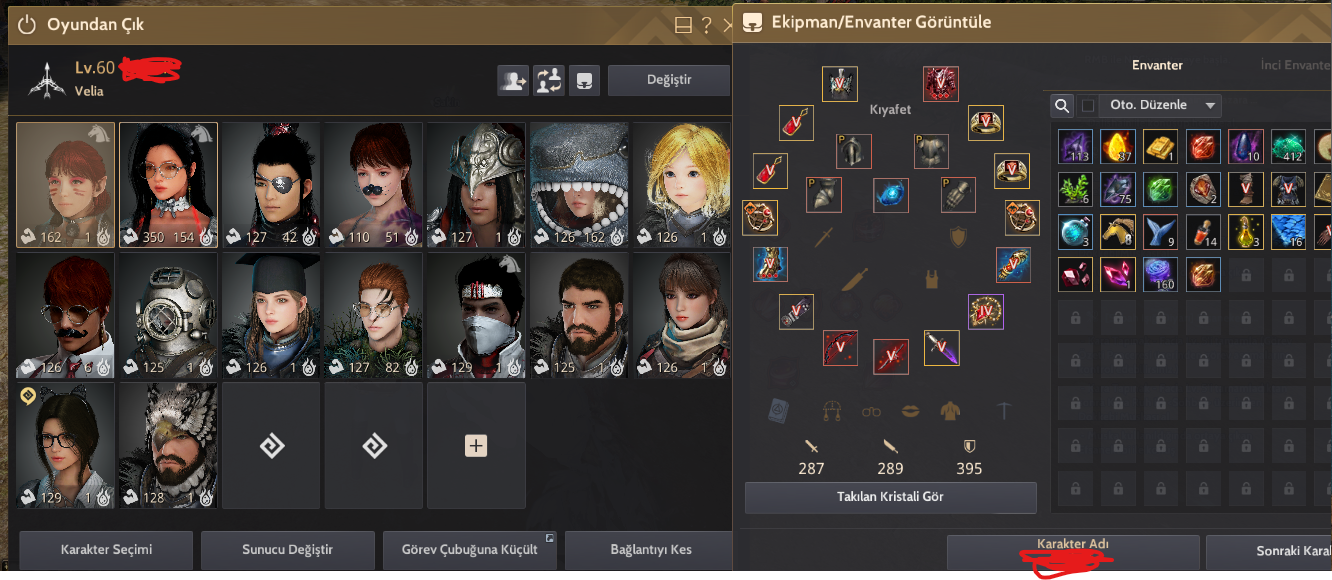Click the power icon beside Oyundan Çık
Screen dimensions: 1332x580
pos(27,25)
